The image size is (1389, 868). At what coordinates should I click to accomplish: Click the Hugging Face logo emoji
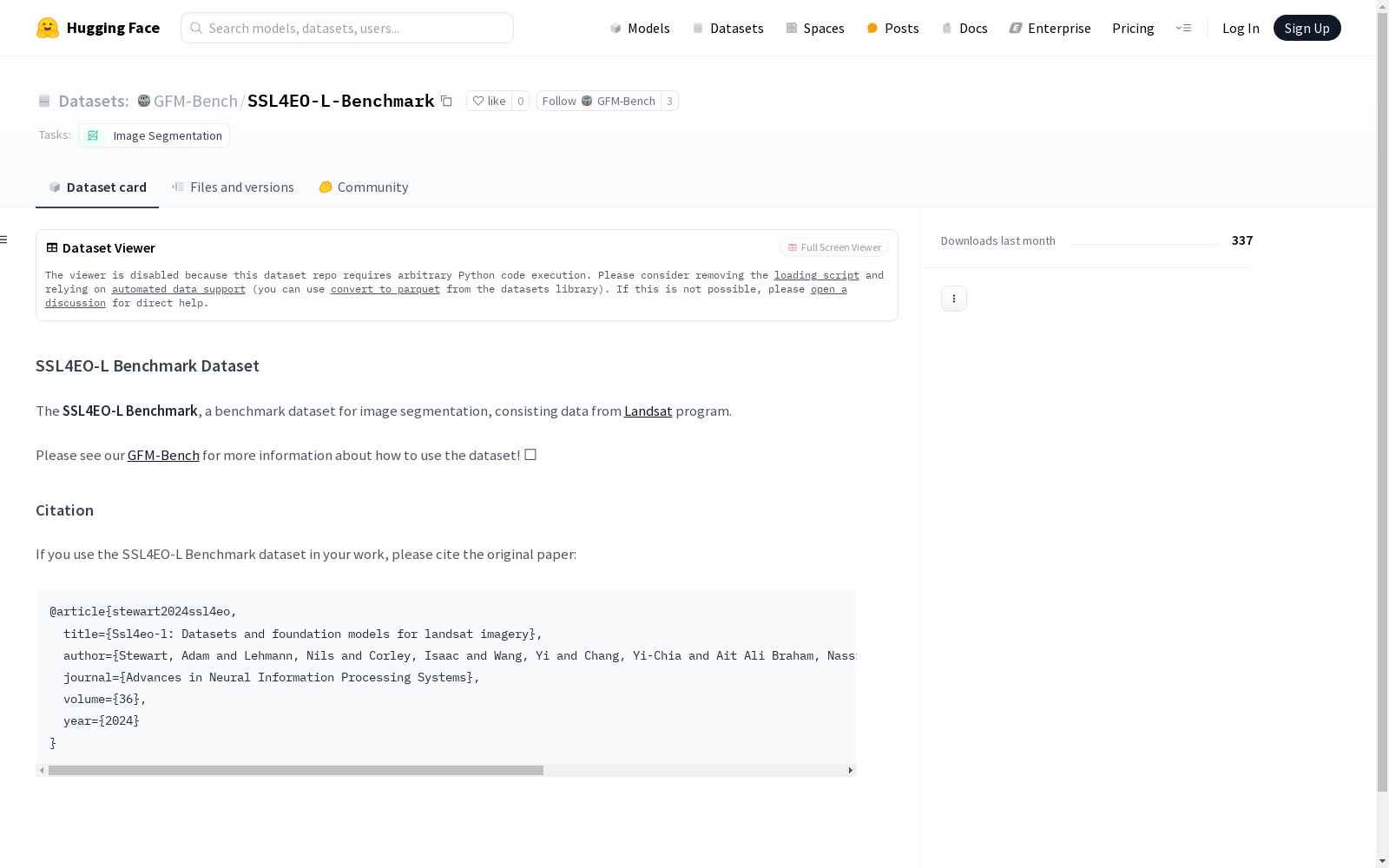coord(48,28)
